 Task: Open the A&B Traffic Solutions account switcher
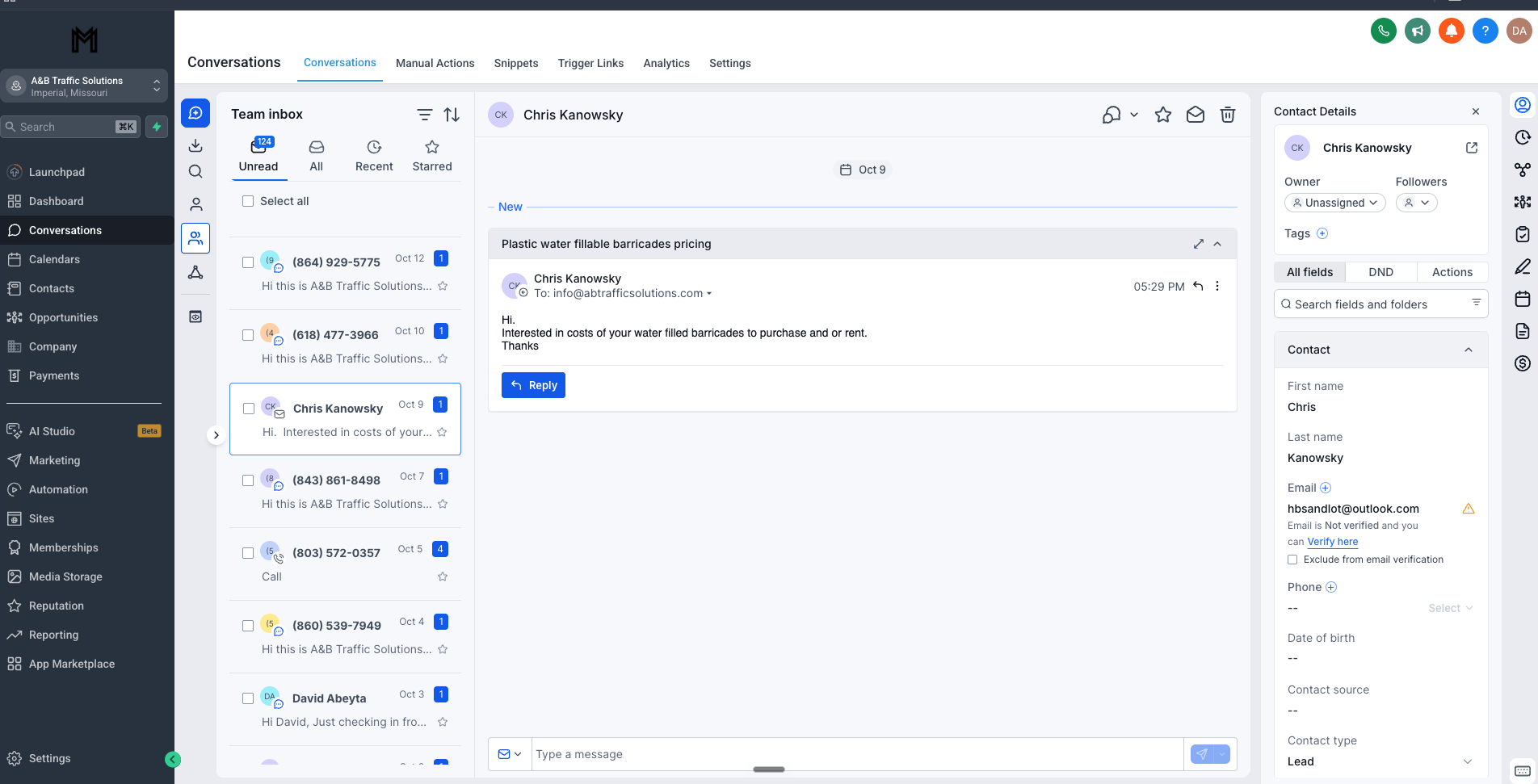(84, 86)
